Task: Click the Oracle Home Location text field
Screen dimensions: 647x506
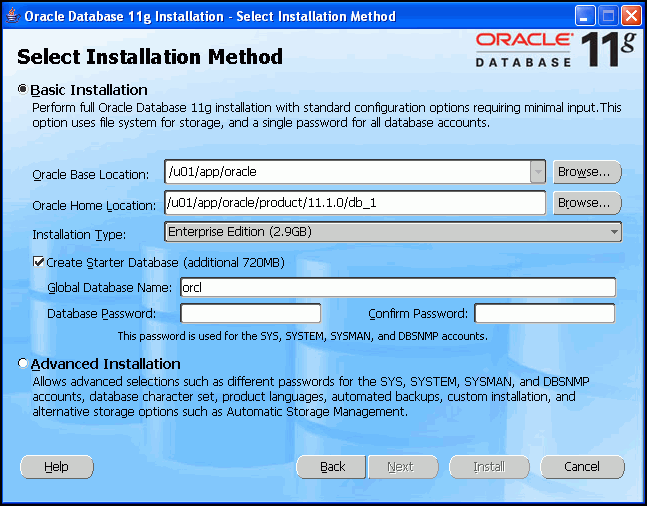Action: pyautogui.click(x=354, y=203)
